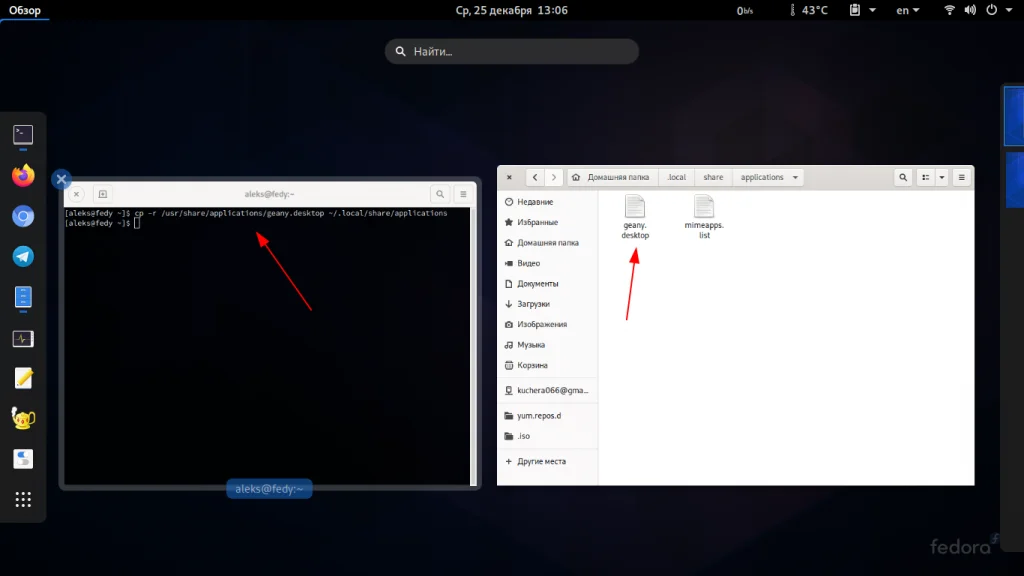Open Chromium browser from the dock
This screenshot has width=1024, height=576.
coord(23,216)
